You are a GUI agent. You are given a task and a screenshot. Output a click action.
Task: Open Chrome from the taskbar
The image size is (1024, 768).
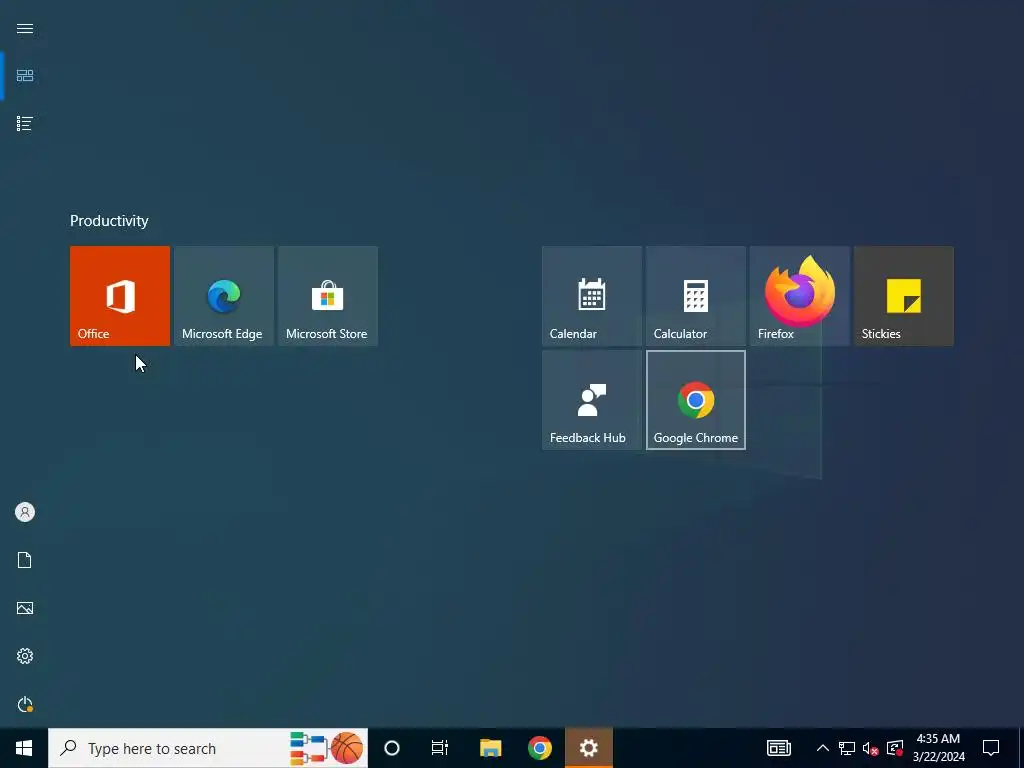point(540,748)
